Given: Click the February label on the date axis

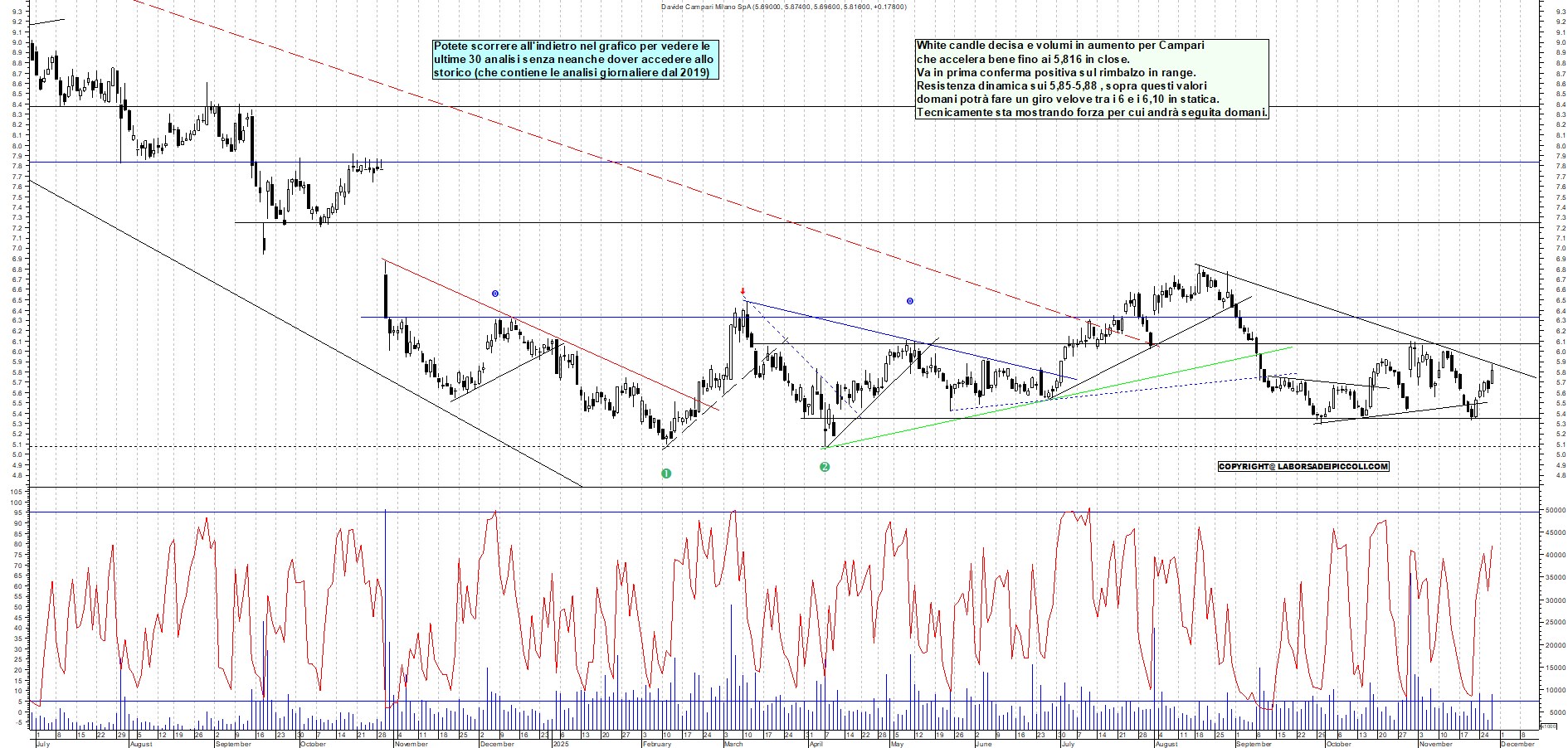Looking at the screenshot, I should (x=656, y=744).
